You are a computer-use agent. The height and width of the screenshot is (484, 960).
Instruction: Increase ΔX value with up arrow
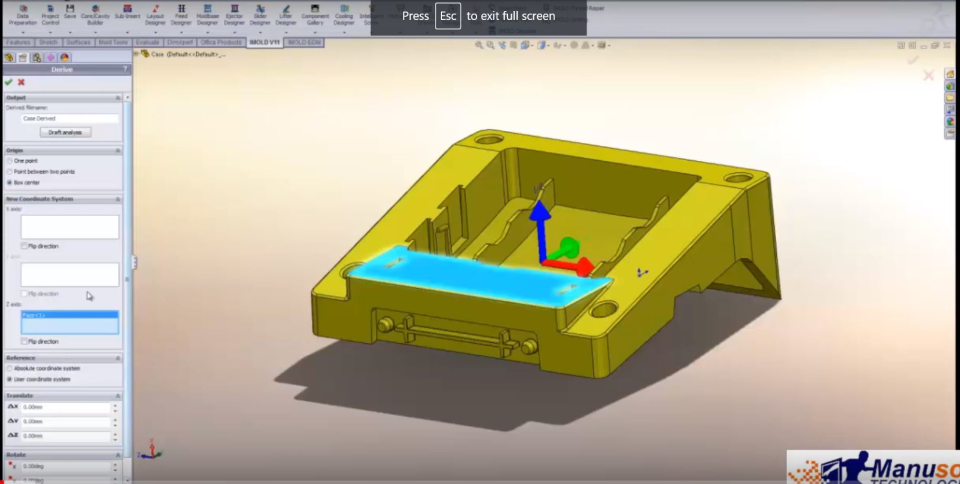(x=115, y=404)
